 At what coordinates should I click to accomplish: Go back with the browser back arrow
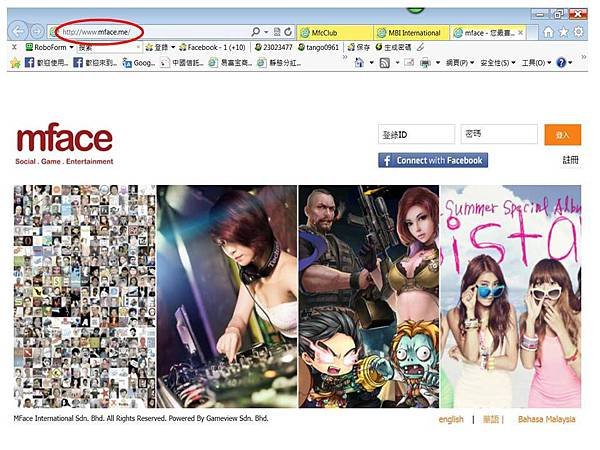18,31
